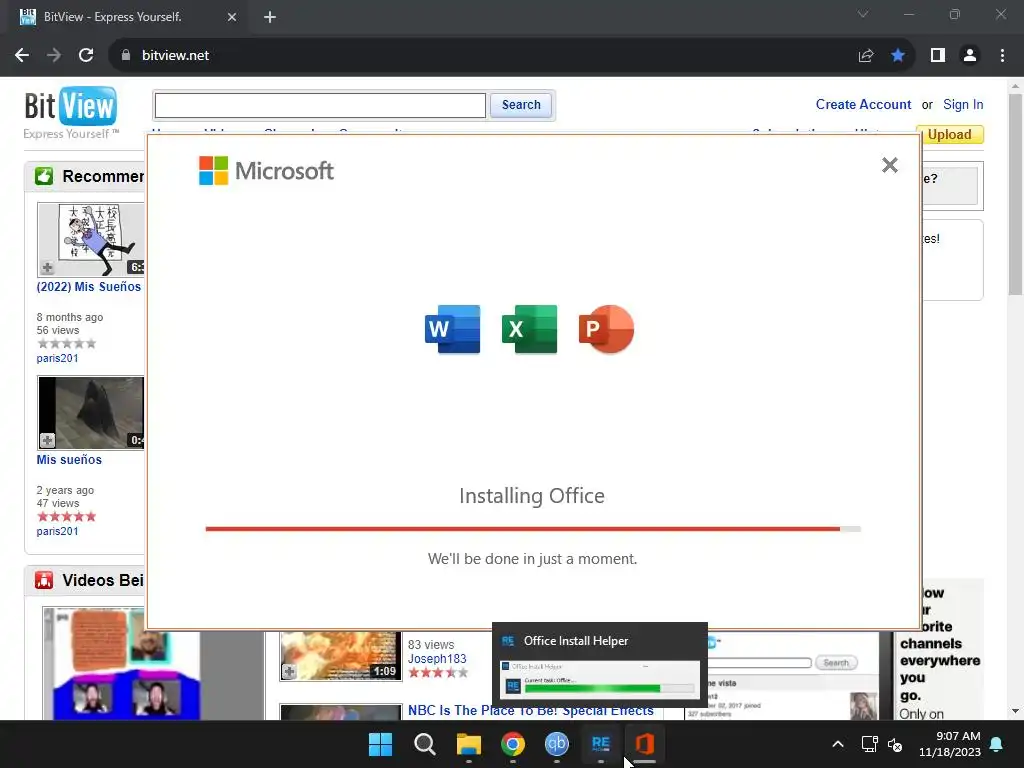Open Chrome side panel
Screen dimensions: 1024x768
coord(938,56)
